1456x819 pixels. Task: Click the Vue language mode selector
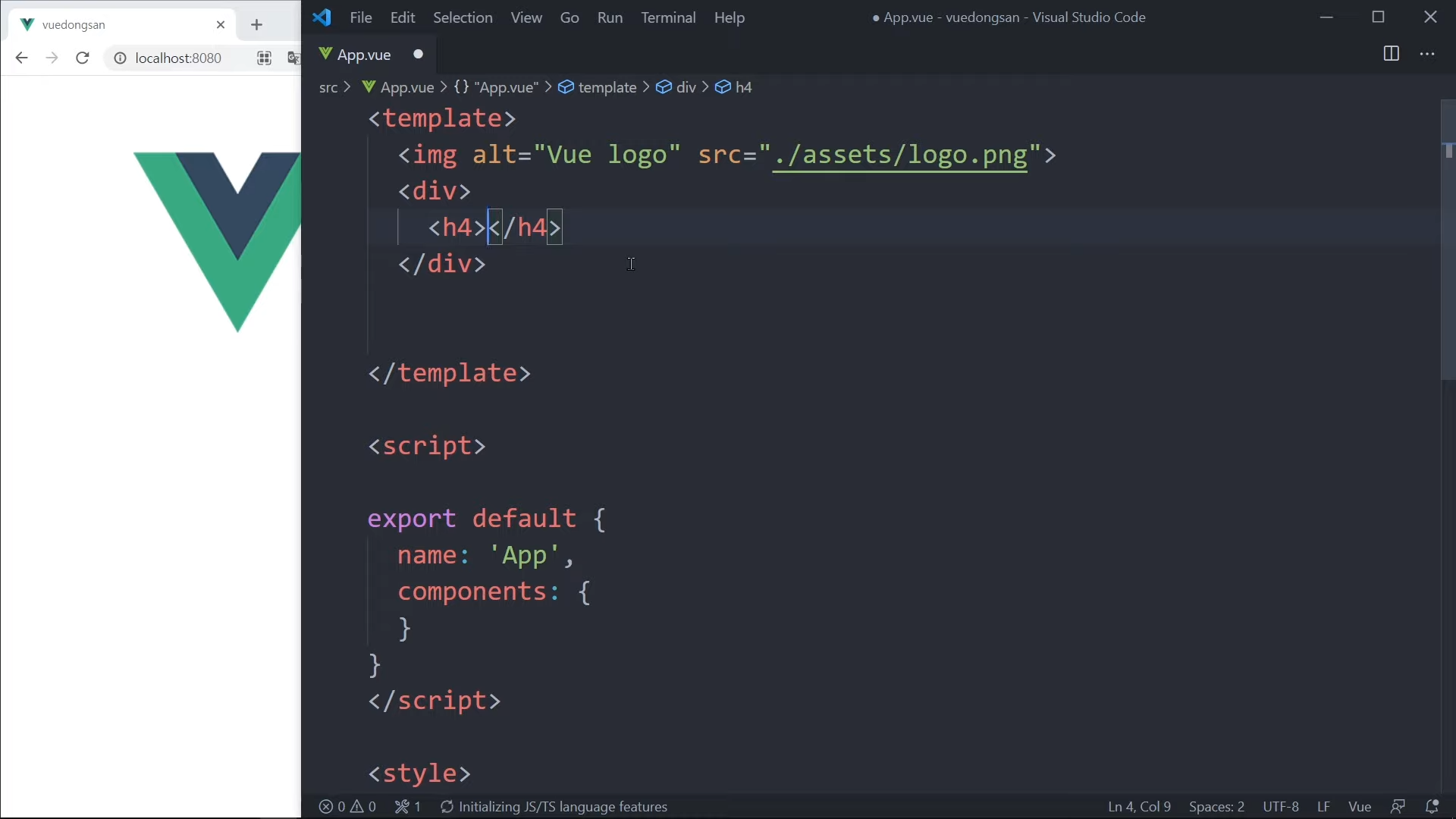click(1360, 807)
